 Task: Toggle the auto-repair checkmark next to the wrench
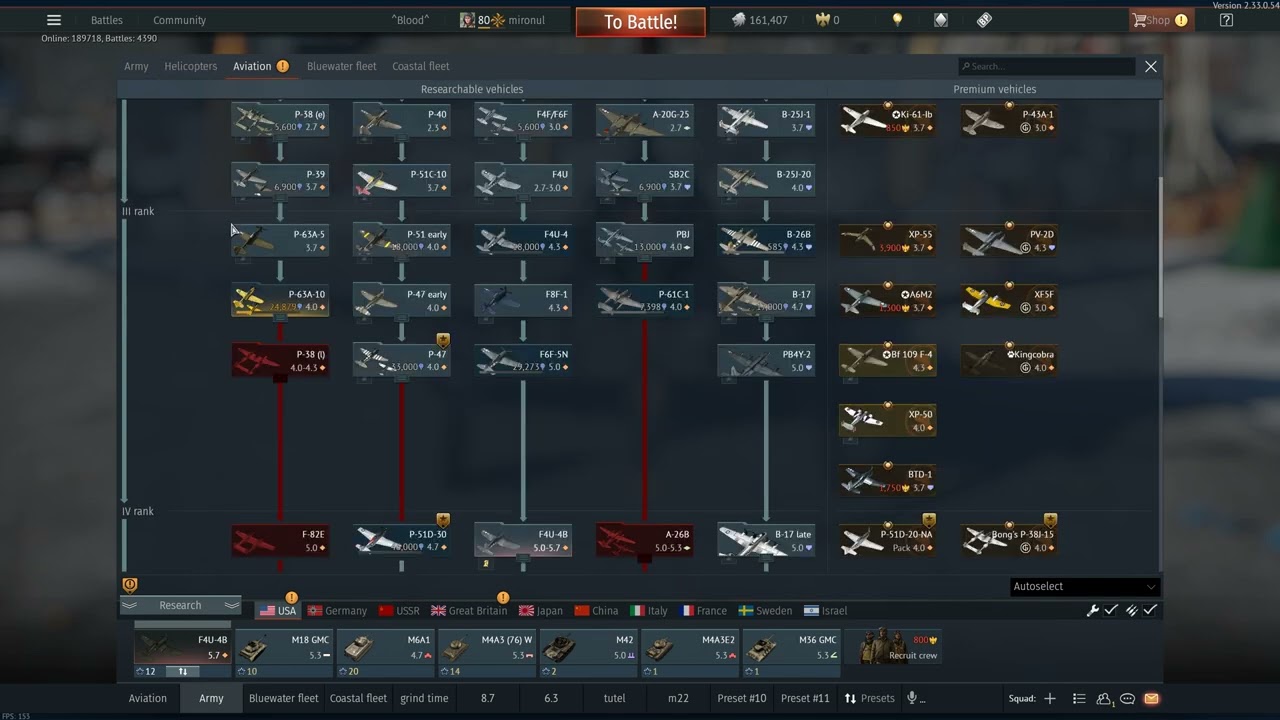1111,610
